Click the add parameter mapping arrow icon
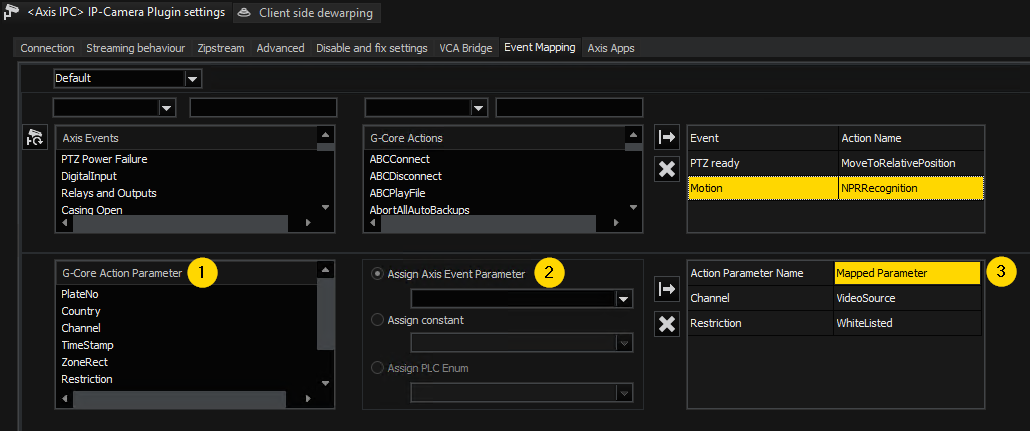 coord(667,290)
